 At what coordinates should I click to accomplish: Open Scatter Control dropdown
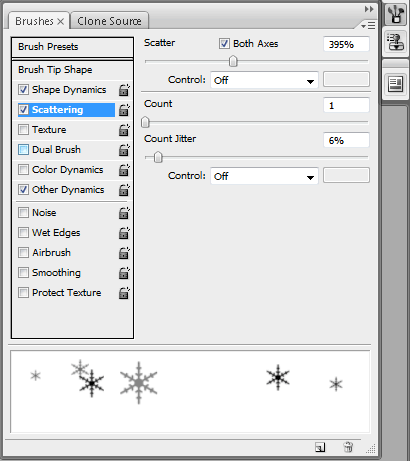pyautogui.click(x=264, y=80)
